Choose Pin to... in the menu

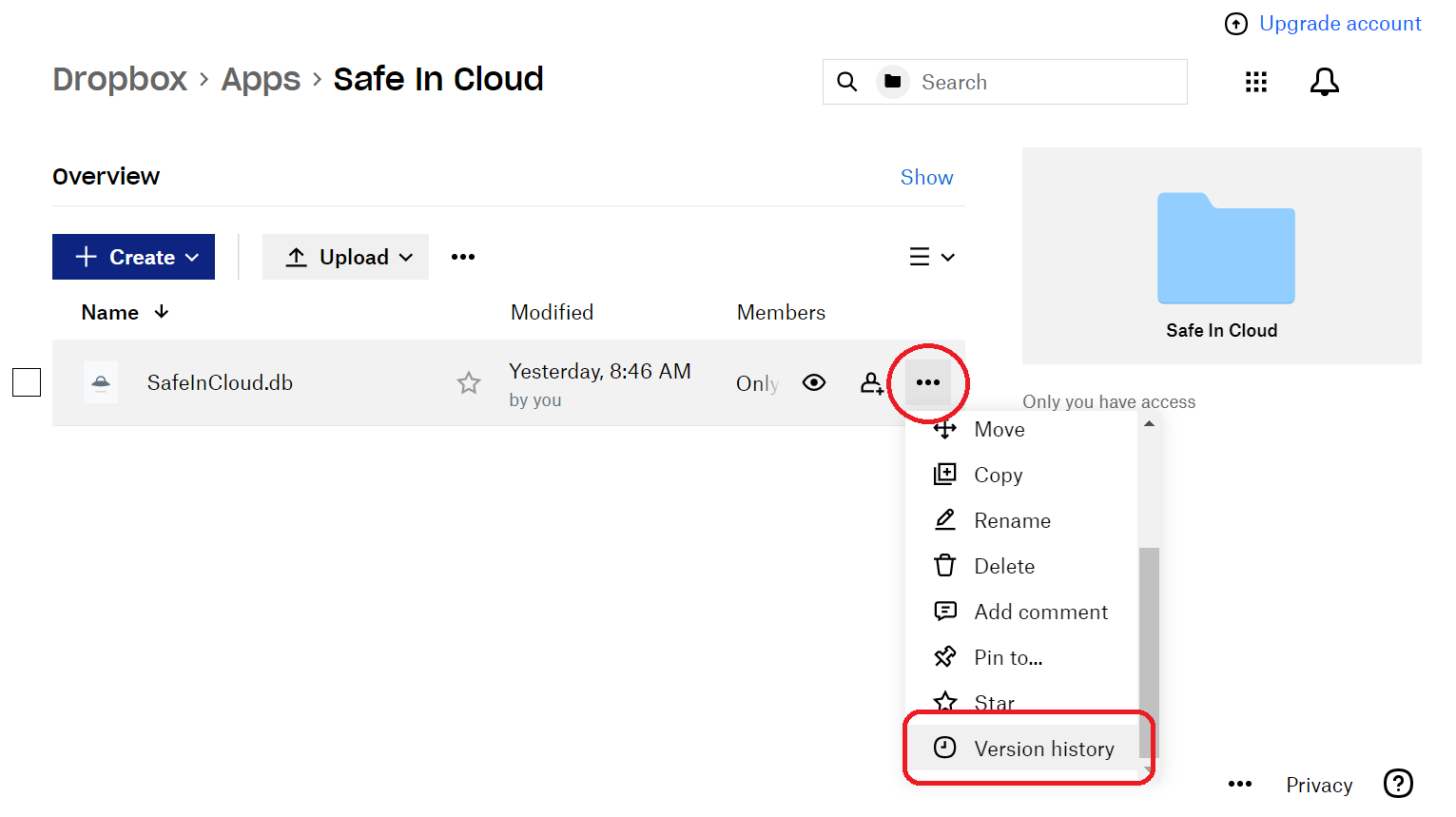pyautogui.click(x=1022, y=657)
